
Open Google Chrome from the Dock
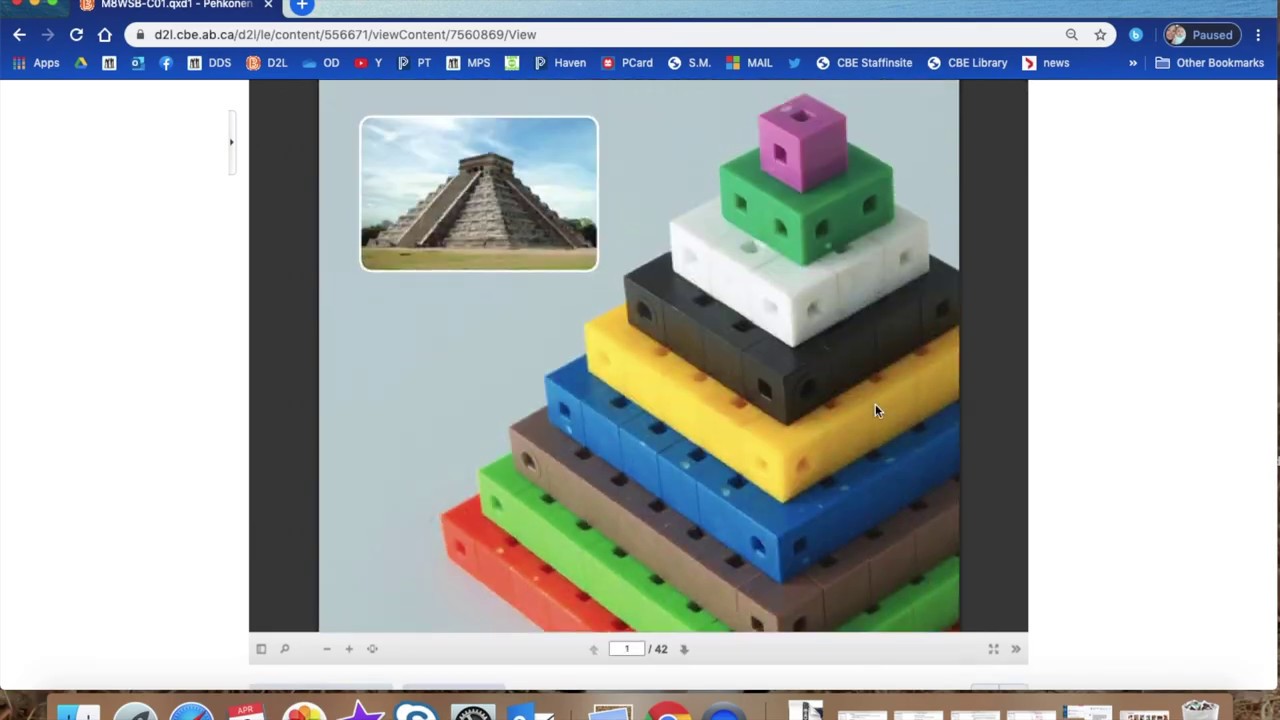[x=667, y=711]
